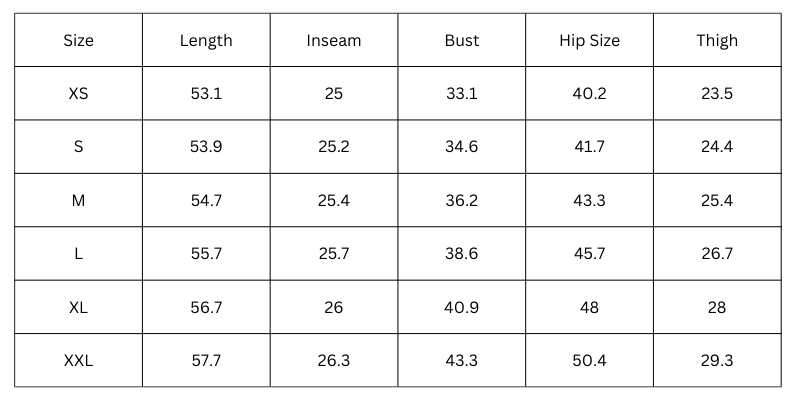Click the XL thigh value 28
This screenshot has width=800, height=400.
[717, 307]
